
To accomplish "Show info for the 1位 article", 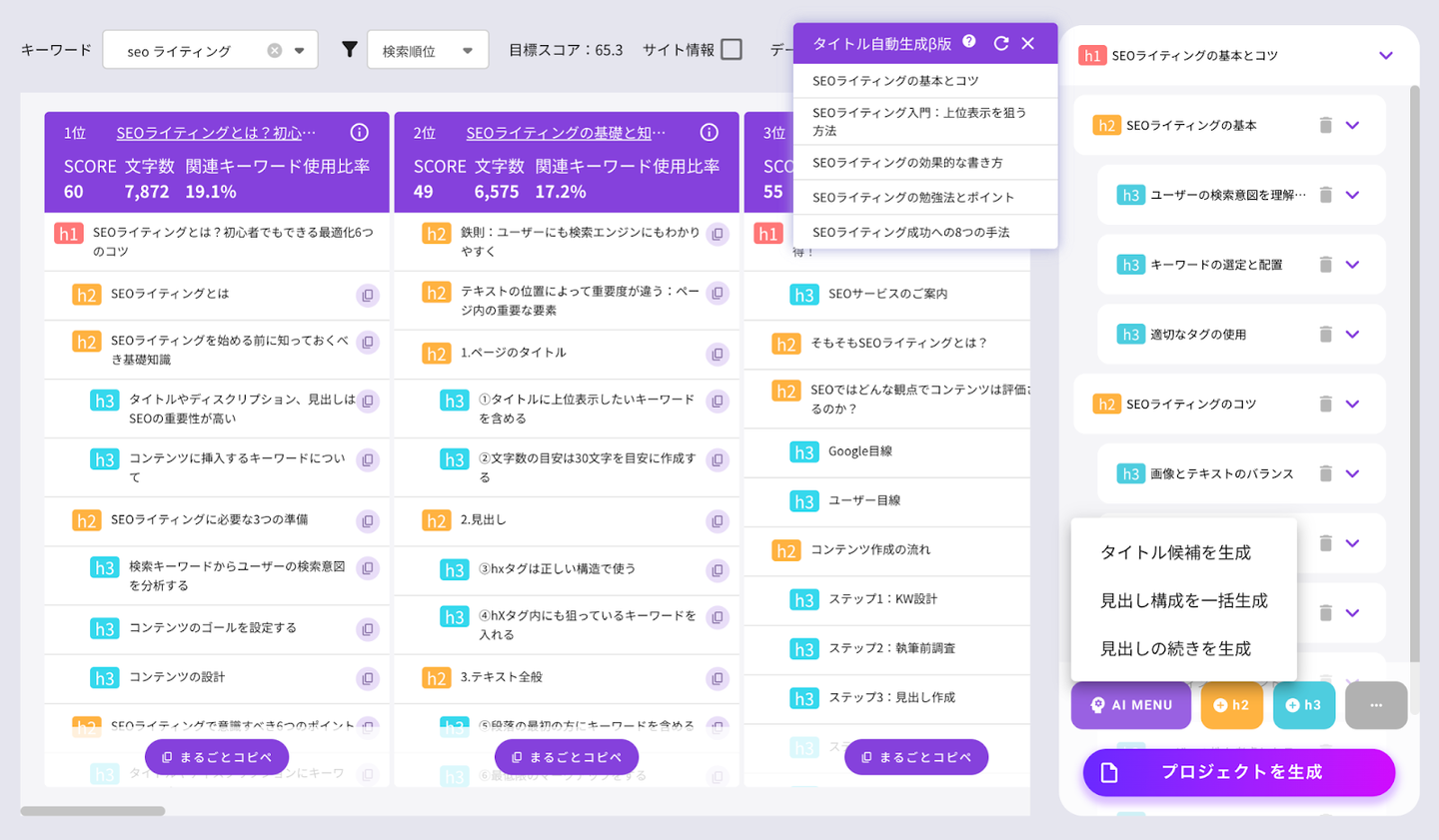I will coord(360,132).
